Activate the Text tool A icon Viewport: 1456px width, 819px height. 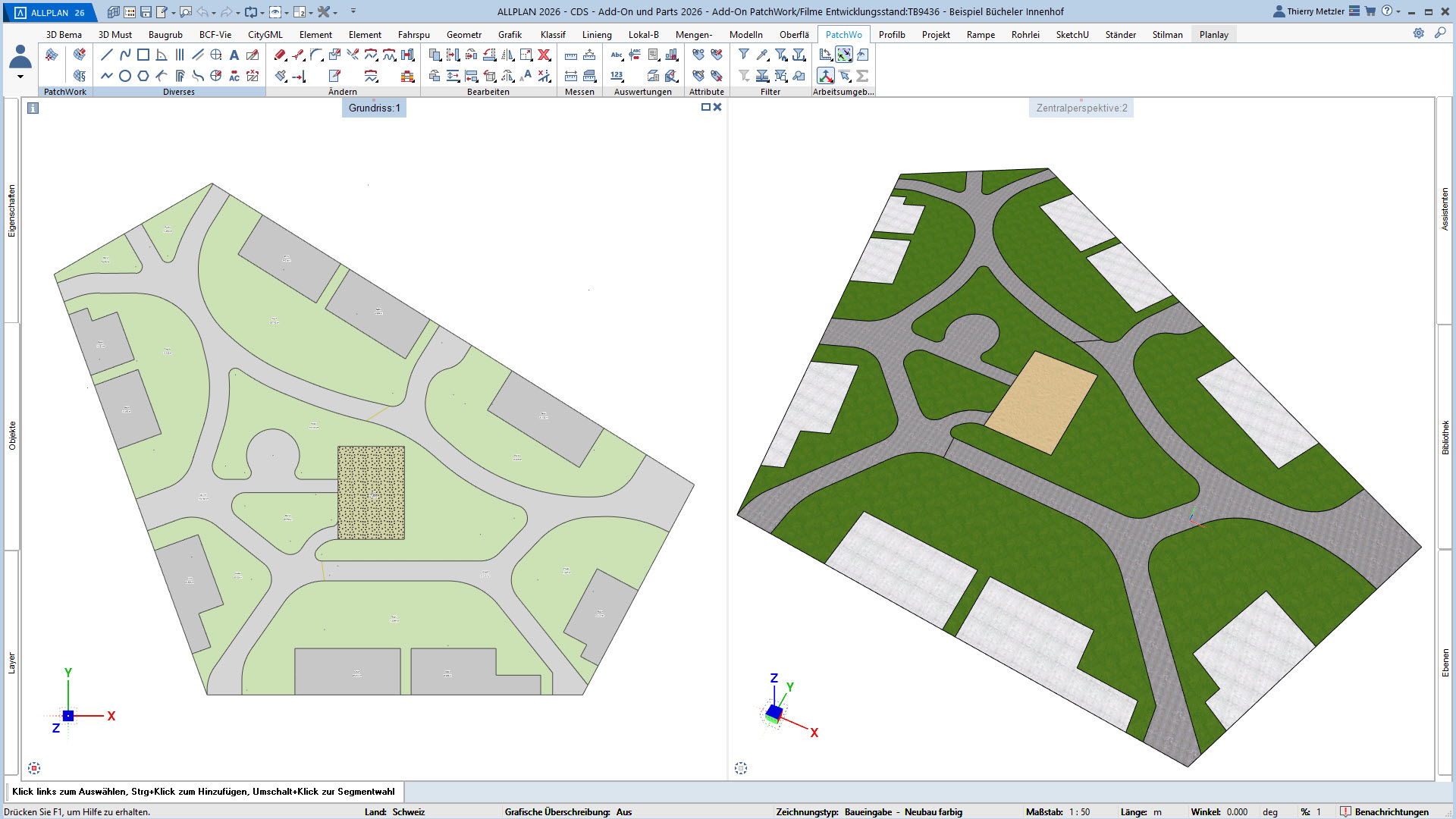pyautogui.click(x=234, y=55)
